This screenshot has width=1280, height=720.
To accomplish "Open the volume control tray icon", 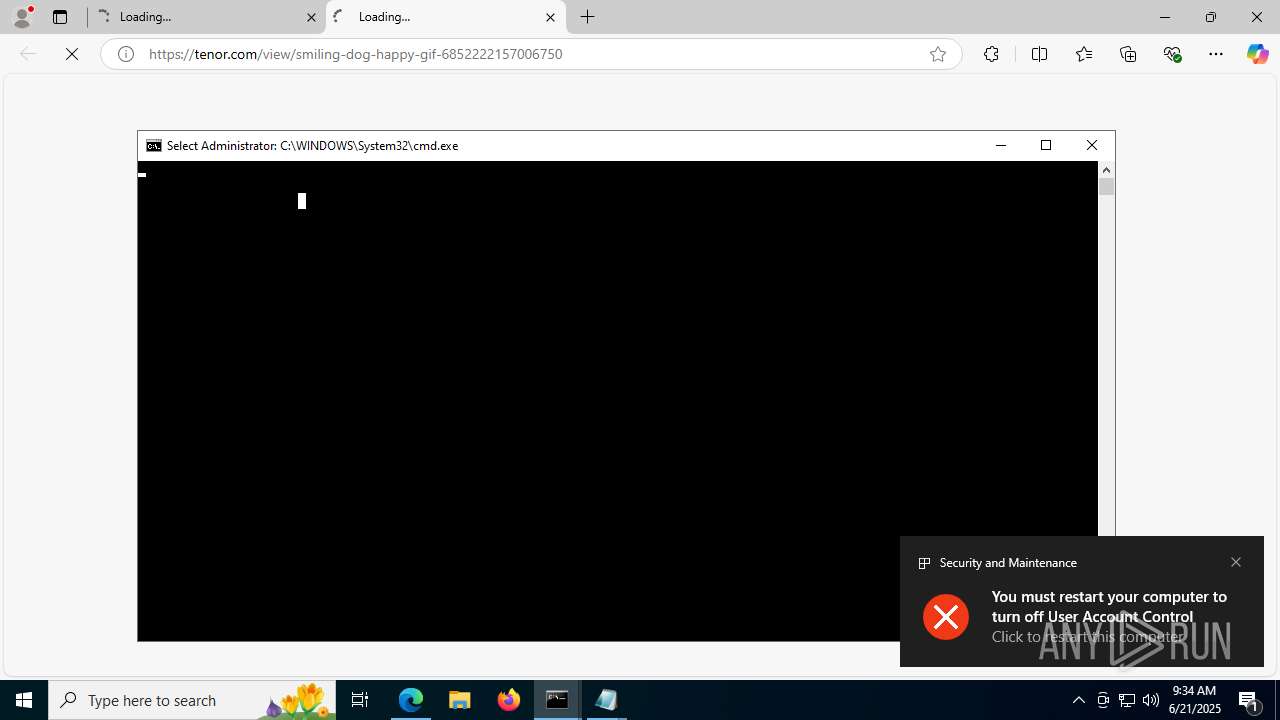I will point(1151,700).
